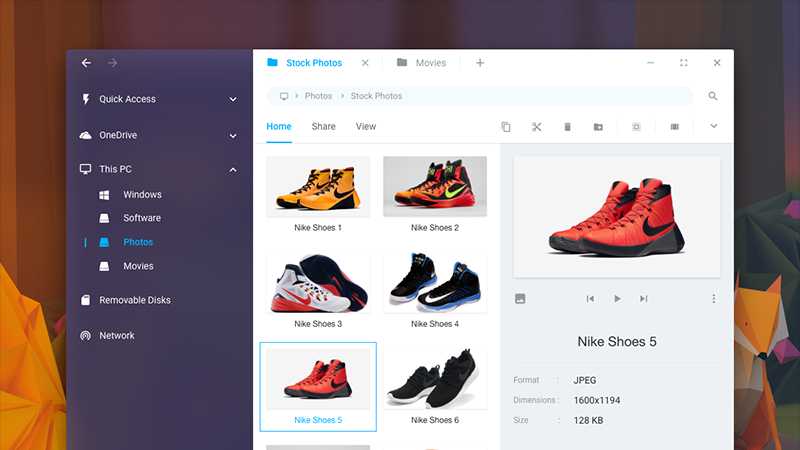The height and width of the screenshot is (450, 800).
Task: Expand the Quick Access section
Action: tap(233, 99)
